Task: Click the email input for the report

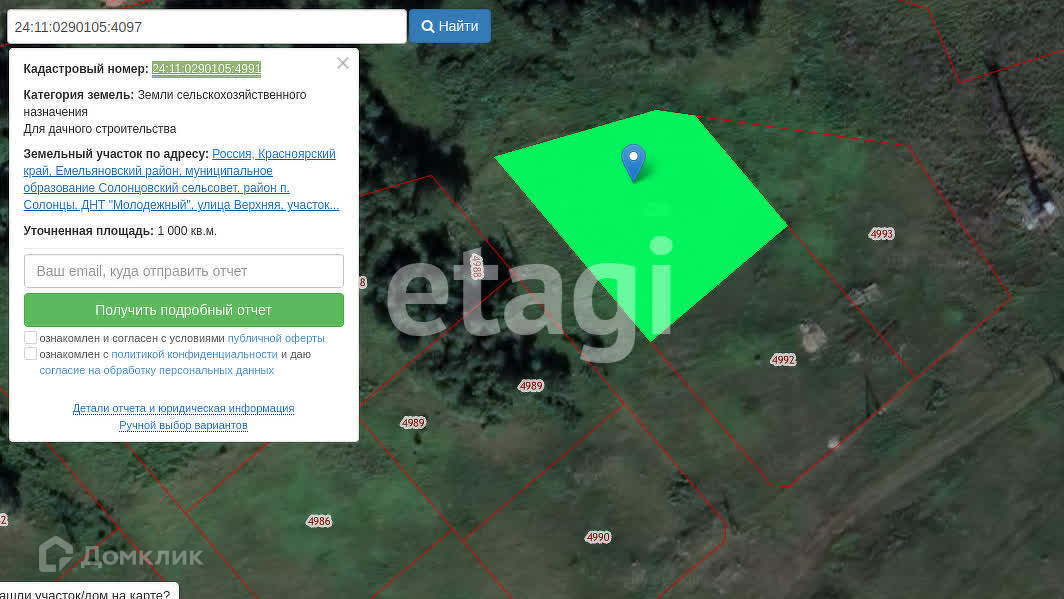Action: pyautogui.click(x=184, y=271)
